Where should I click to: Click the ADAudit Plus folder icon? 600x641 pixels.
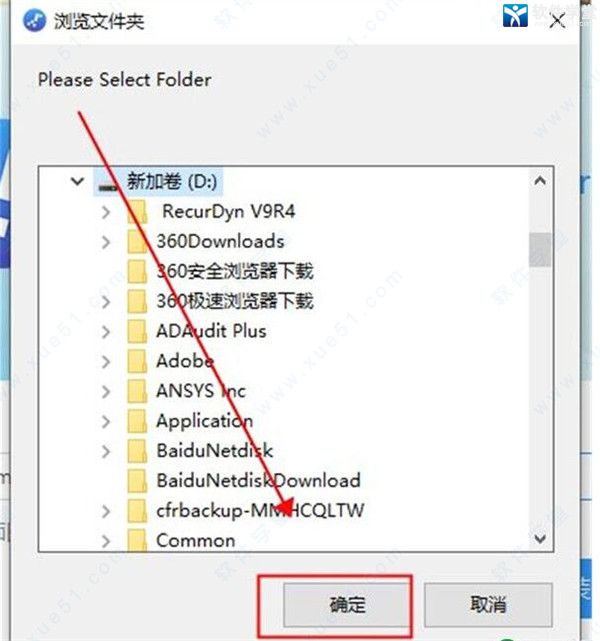click(x=137, y=331)
